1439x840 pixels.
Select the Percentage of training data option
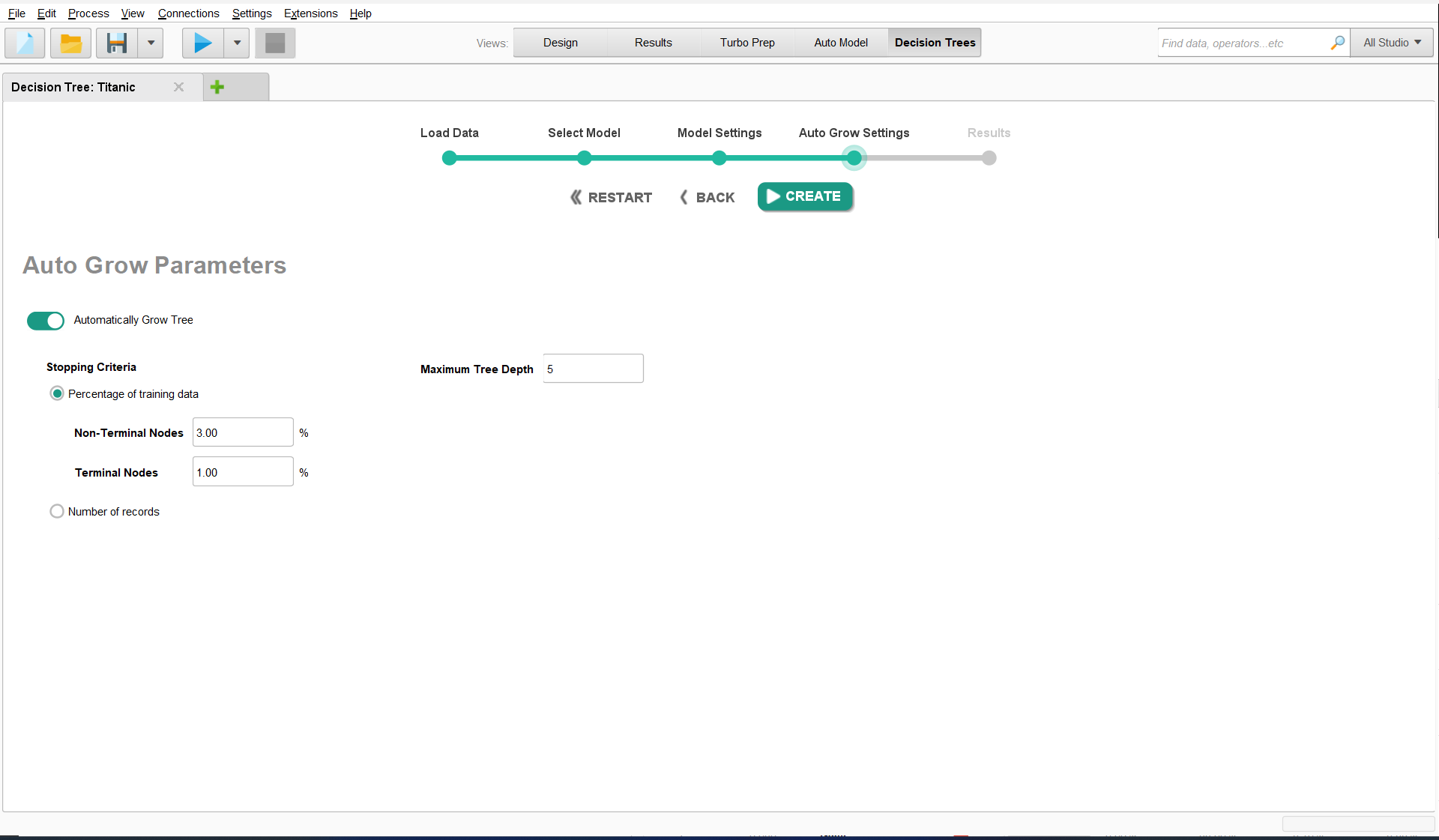(x=57, y=393)
